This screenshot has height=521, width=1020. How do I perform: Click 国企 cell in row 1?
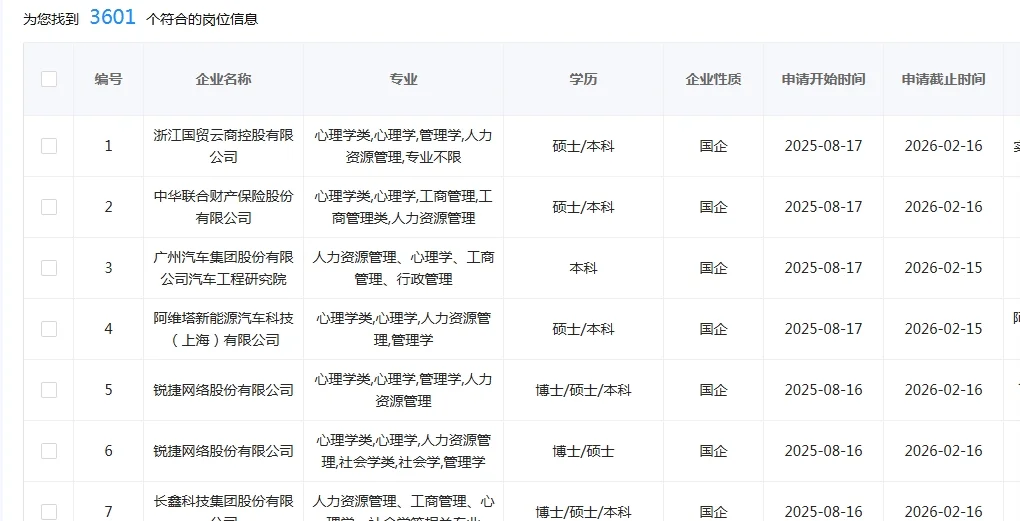pyautogui.click(x=713, y=146)
